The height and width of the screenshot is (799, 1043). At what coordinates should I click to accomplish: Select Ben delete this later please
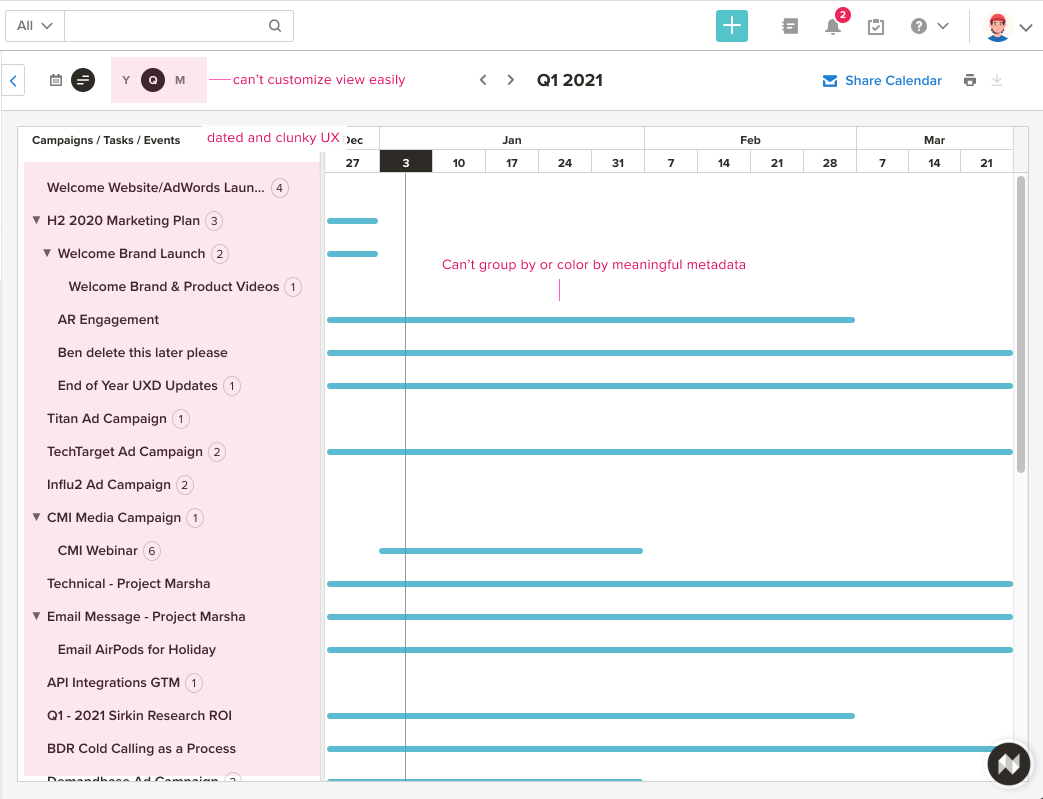pos(142,353)
